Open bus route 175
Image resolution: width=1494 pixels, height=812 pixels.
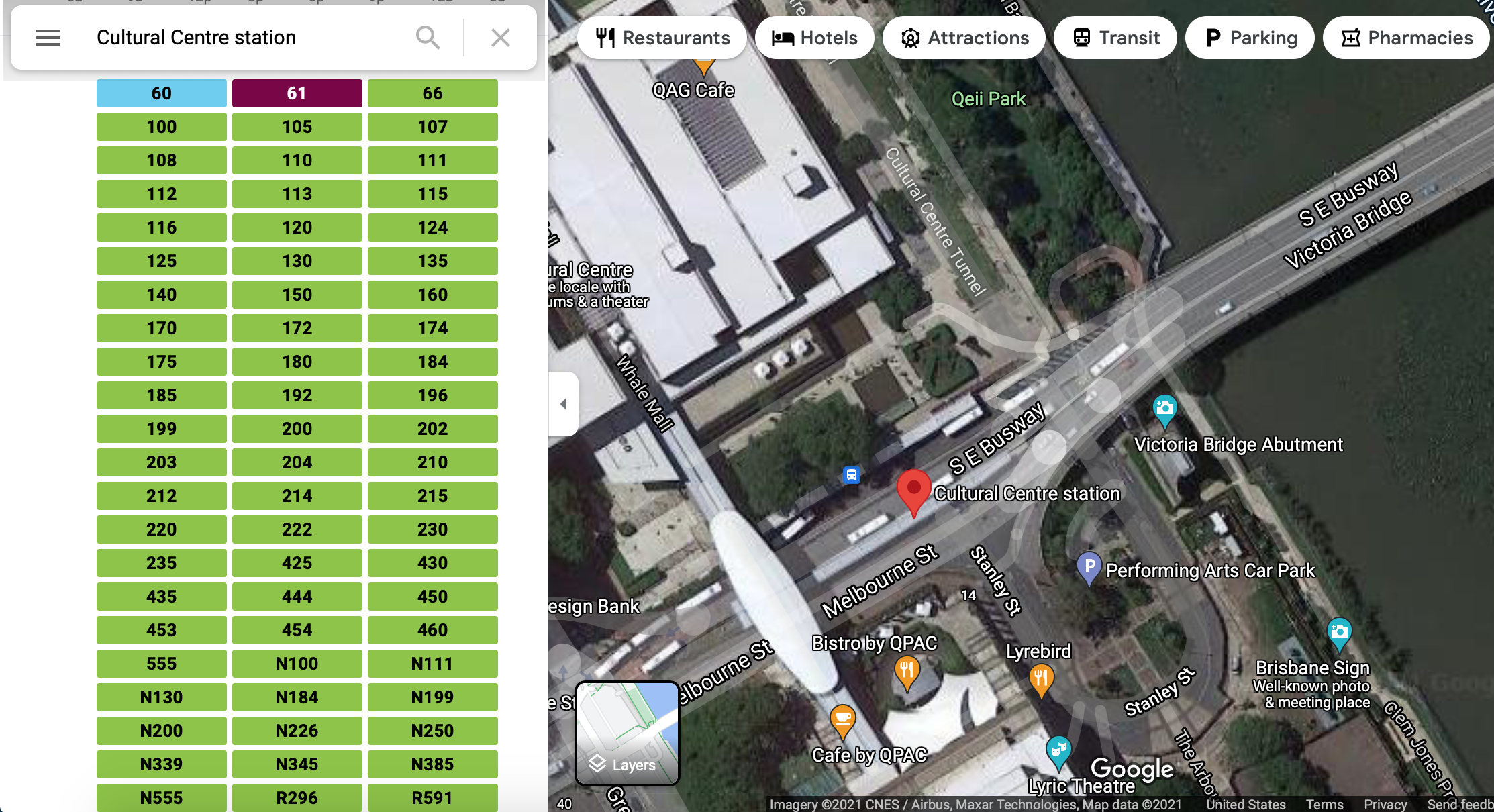point(162,362)
